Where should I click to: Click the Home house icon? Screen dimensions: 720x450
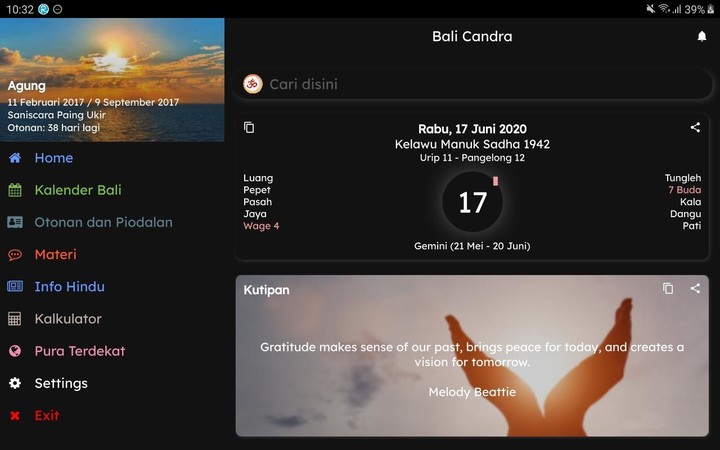point(15,158)
